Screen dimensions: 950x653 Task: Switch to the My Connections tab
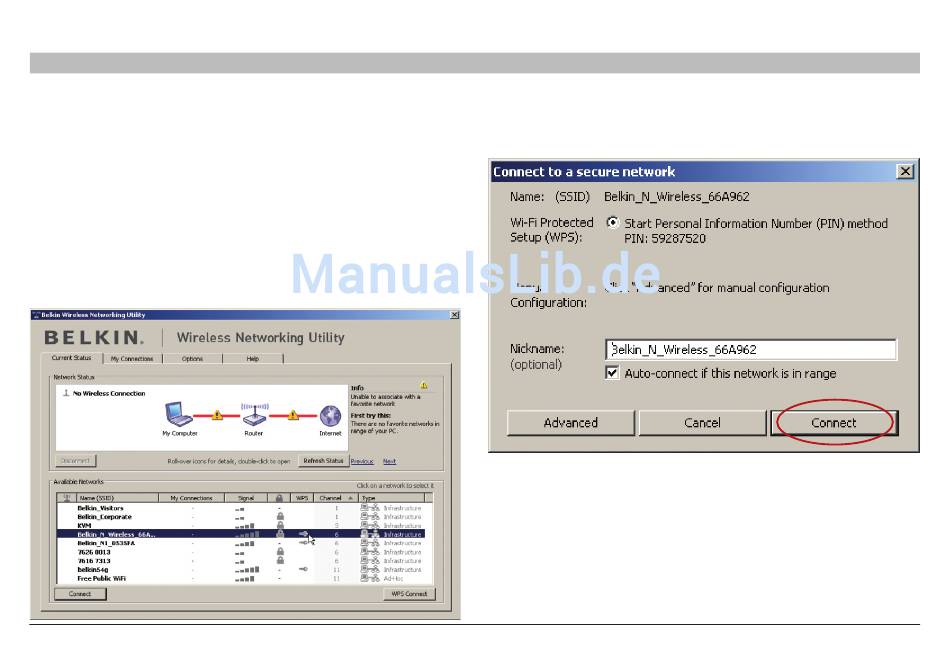pos(131,358)
